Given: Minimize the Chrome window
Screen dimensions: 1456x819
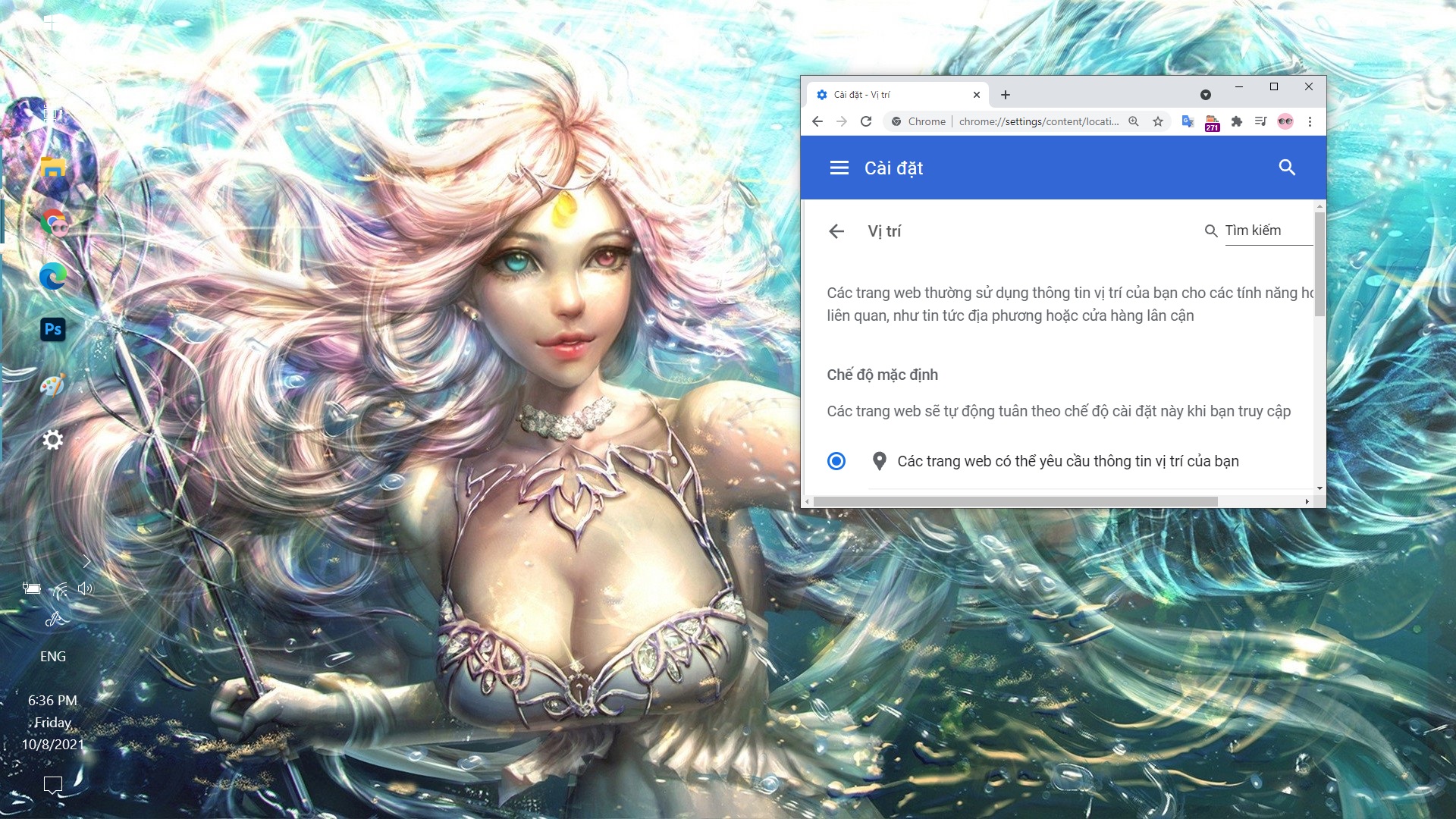Looking at the screenshot, I should pyautogui.click(x=1239, y=87).
